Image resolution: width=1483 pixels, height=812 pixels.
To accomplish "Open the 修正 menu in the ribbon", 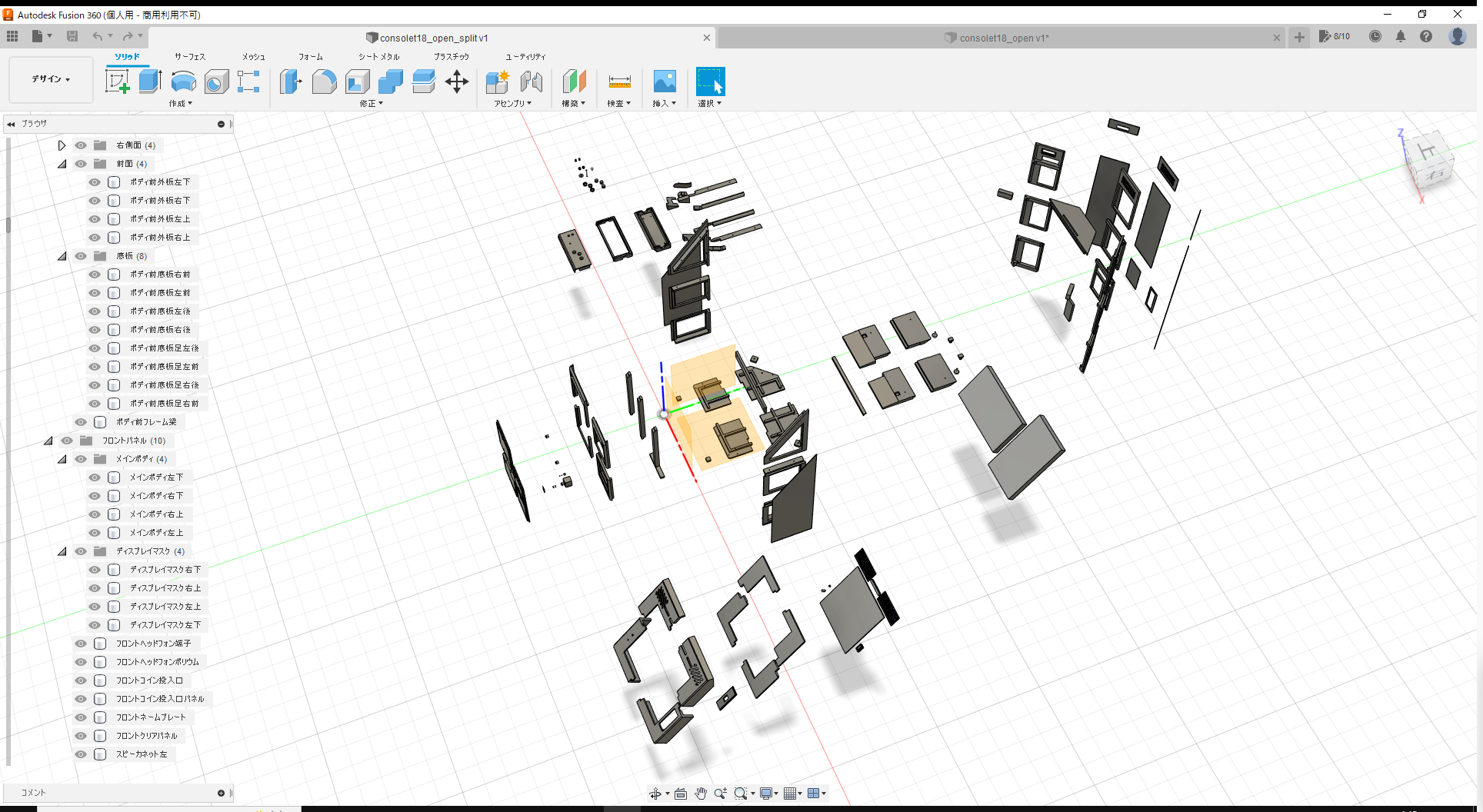I will (x=370, y=103).
